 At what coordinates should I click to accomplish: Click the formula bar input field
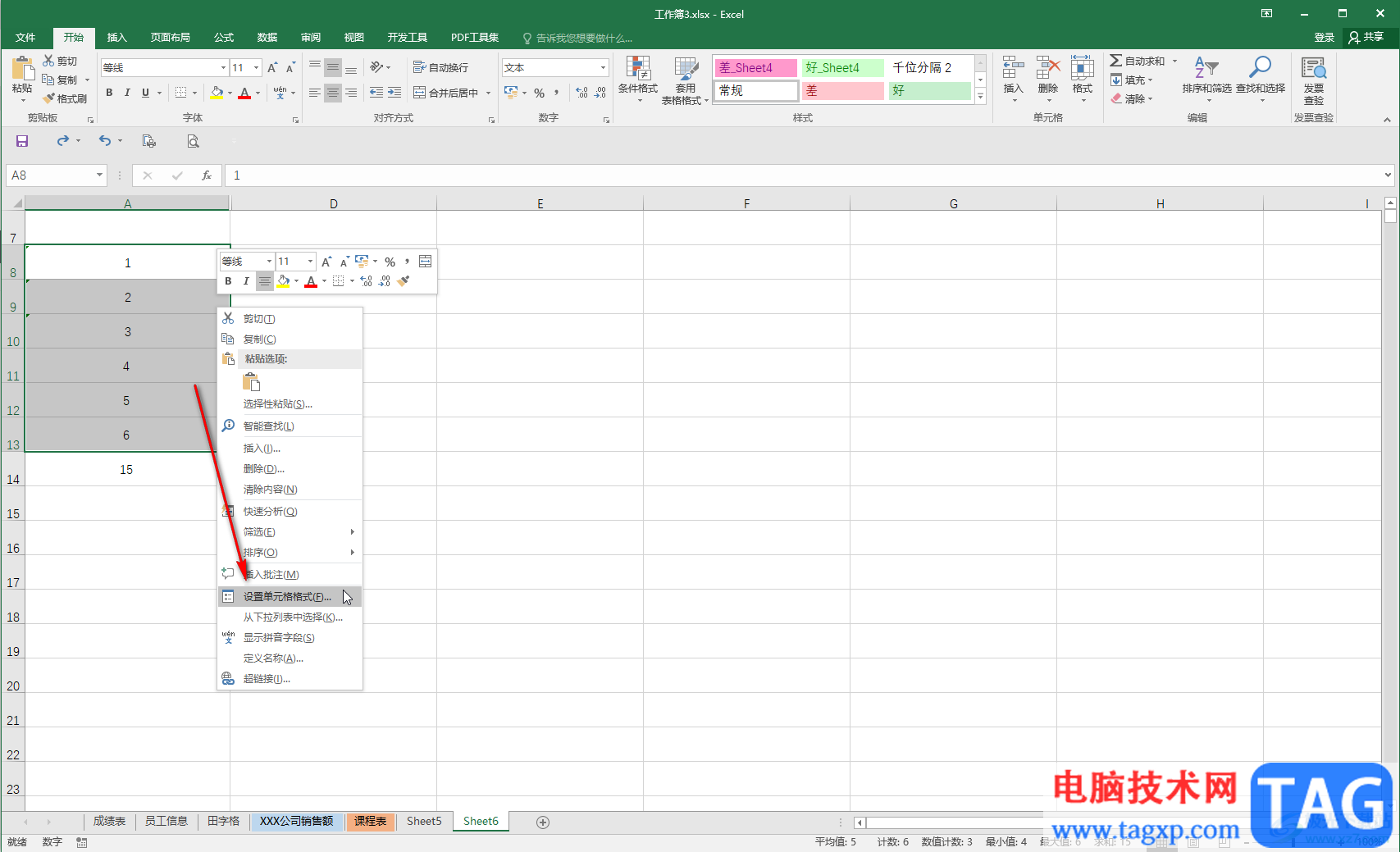[x=804, y=175]
